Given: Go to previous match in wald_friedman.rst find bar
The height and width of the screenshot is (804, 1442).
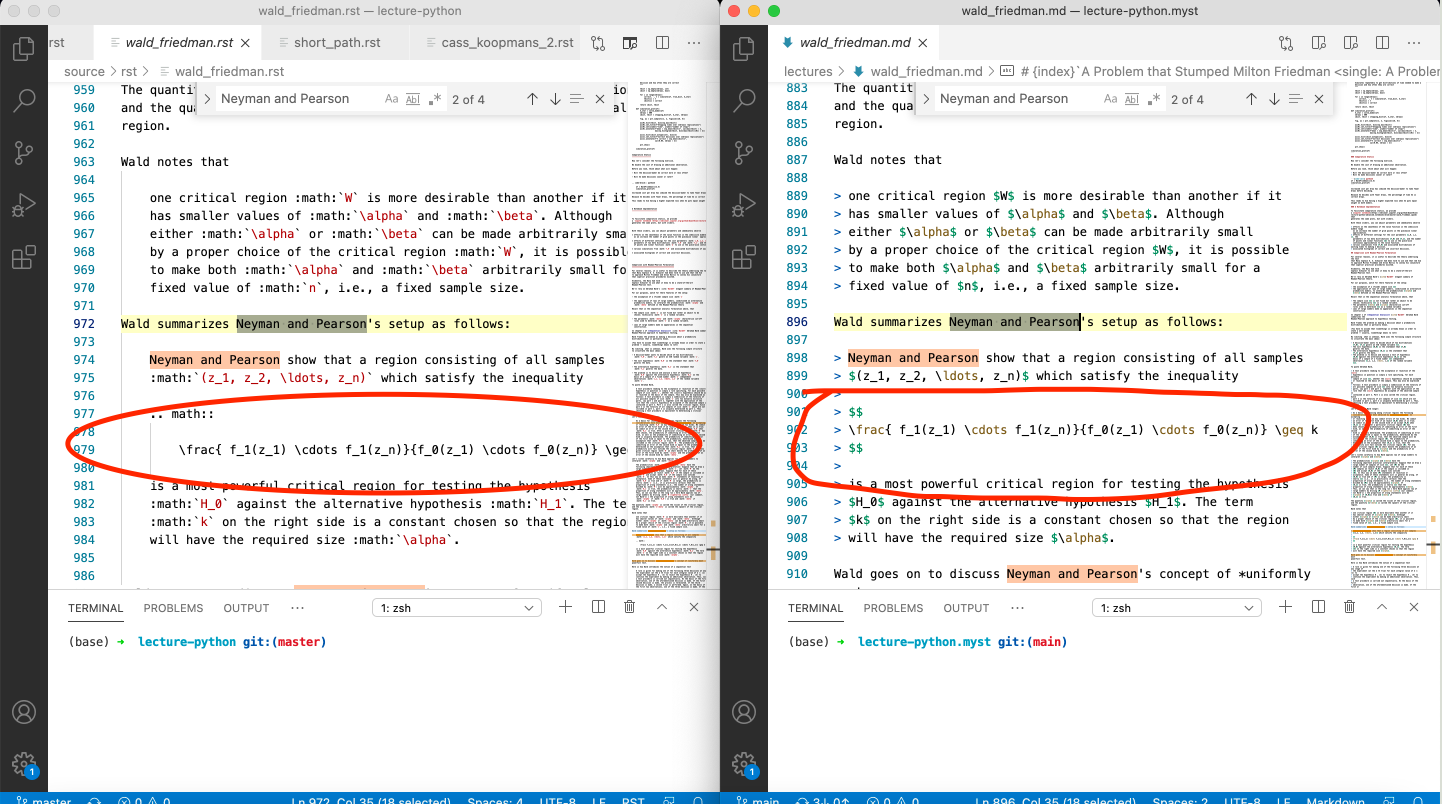Looking at the screenshot, I should (532, 99).
